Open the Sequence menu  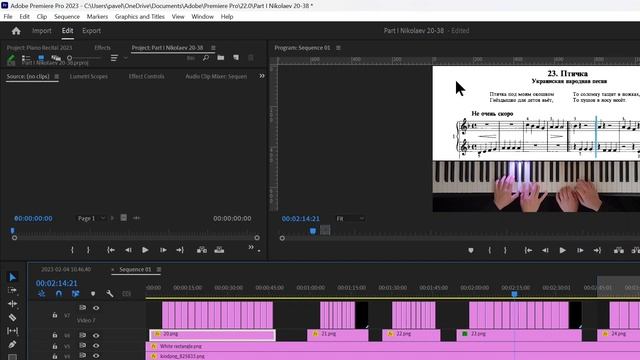(x=67, y=17)
